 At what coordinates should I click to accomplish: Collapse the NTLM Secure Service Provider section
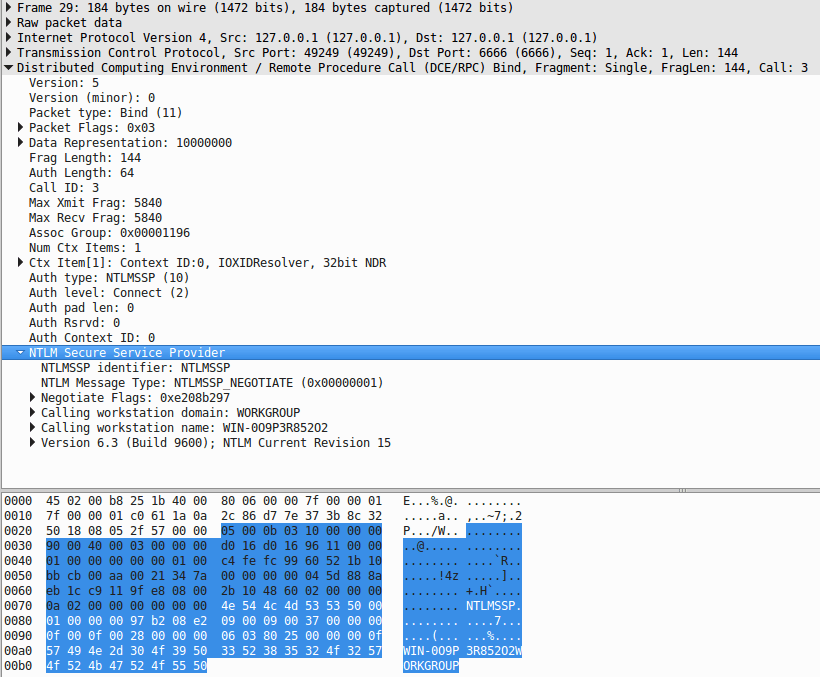21,353
